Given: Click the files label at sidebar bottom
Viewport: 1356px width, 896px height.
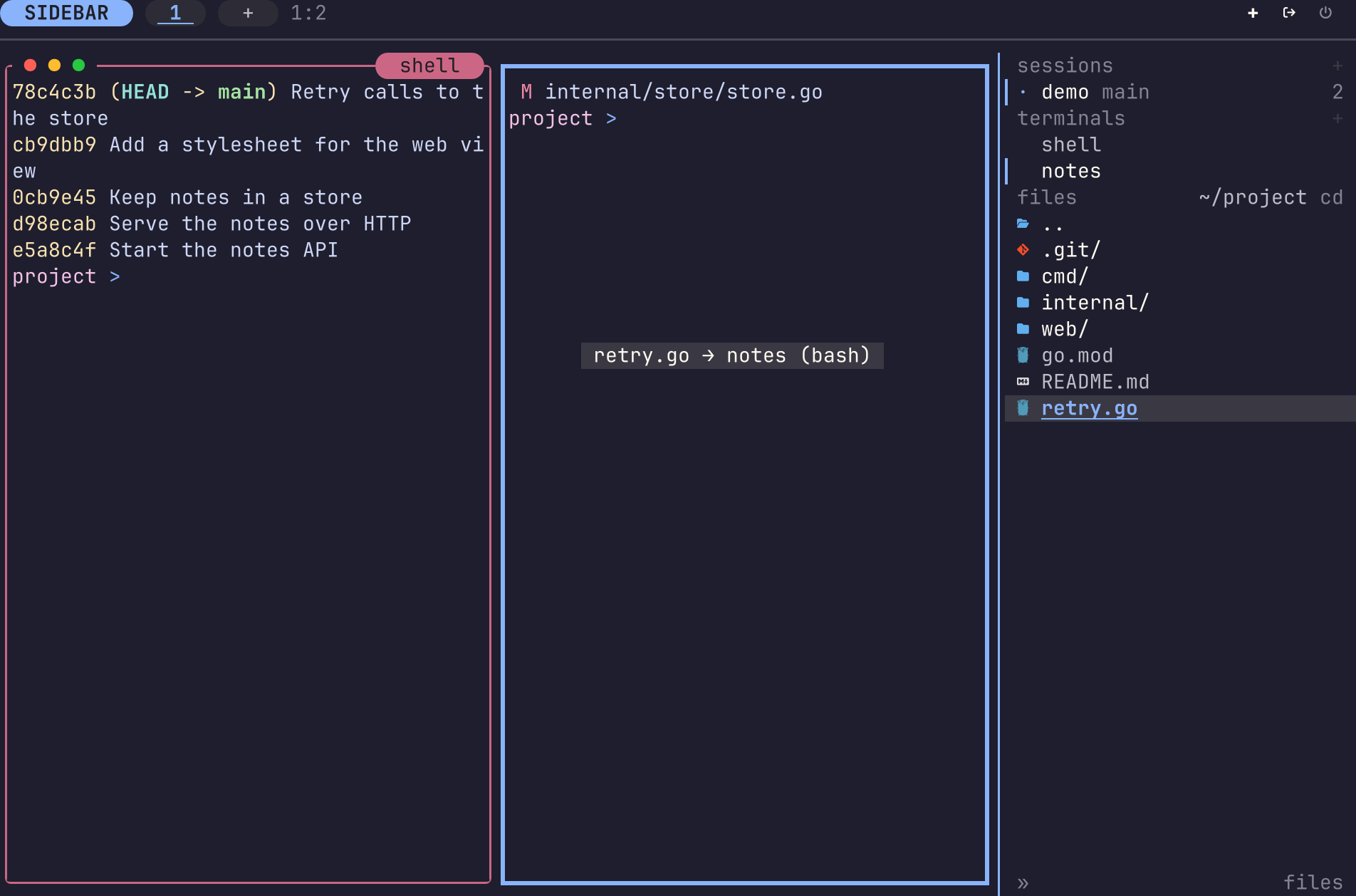Looking at the screenshot, I should 1313,882.
